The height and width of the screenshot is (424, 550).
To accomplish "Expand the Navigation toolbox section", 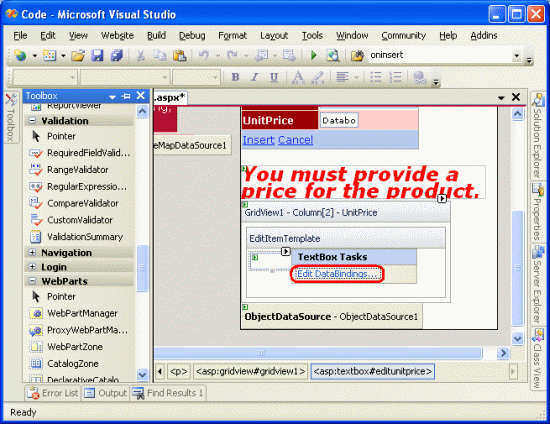I will coord(32,253).
